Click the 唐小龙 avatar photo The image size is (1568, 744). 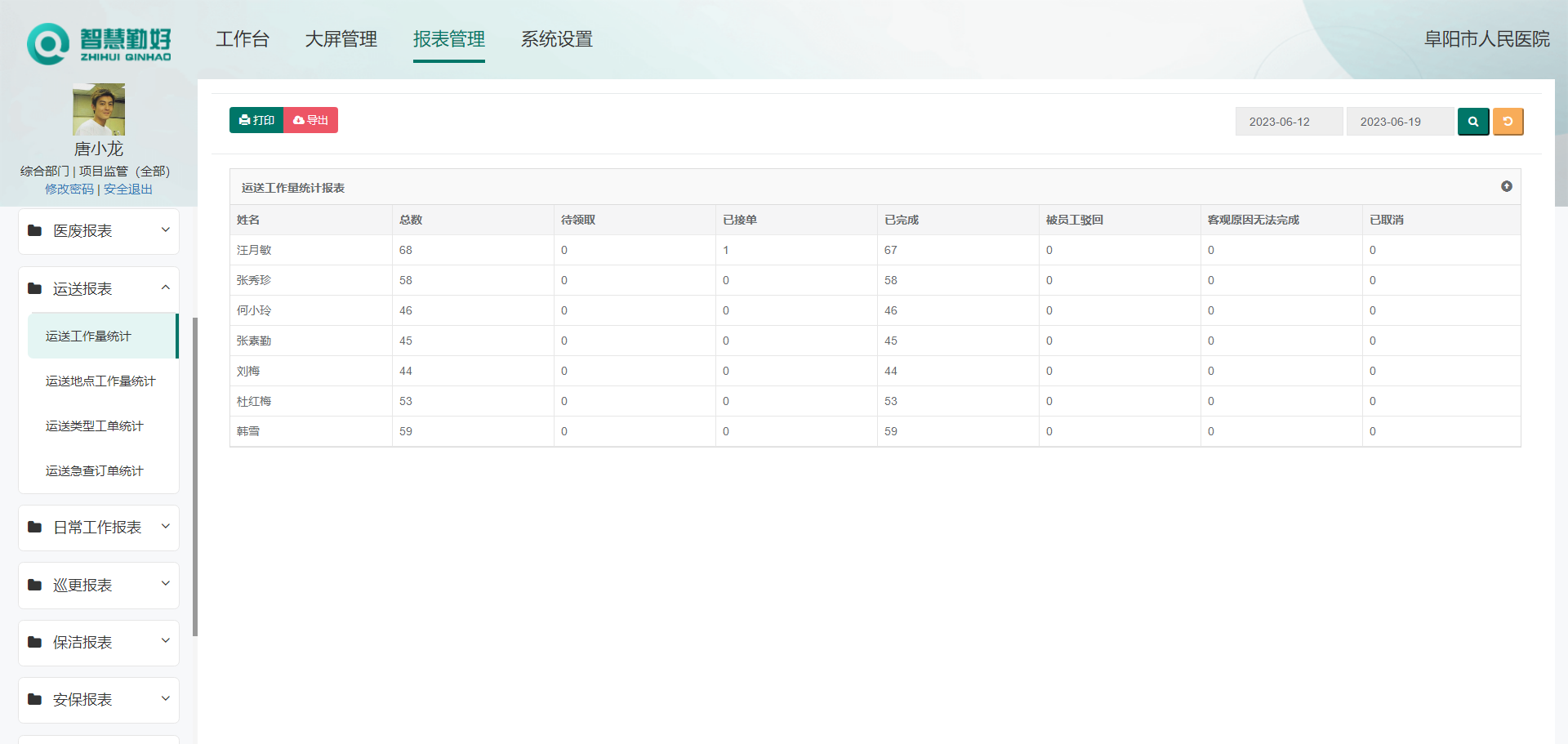pyautogui.click(x=99, y=109)
